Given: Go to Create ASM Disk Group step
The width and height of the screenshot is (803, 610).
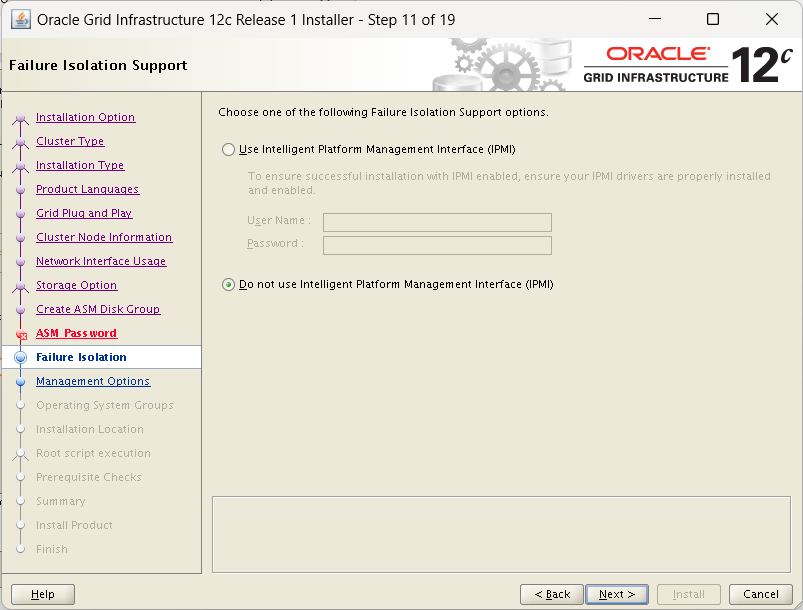Looking at the screenshot, I should tap(98, 309).
